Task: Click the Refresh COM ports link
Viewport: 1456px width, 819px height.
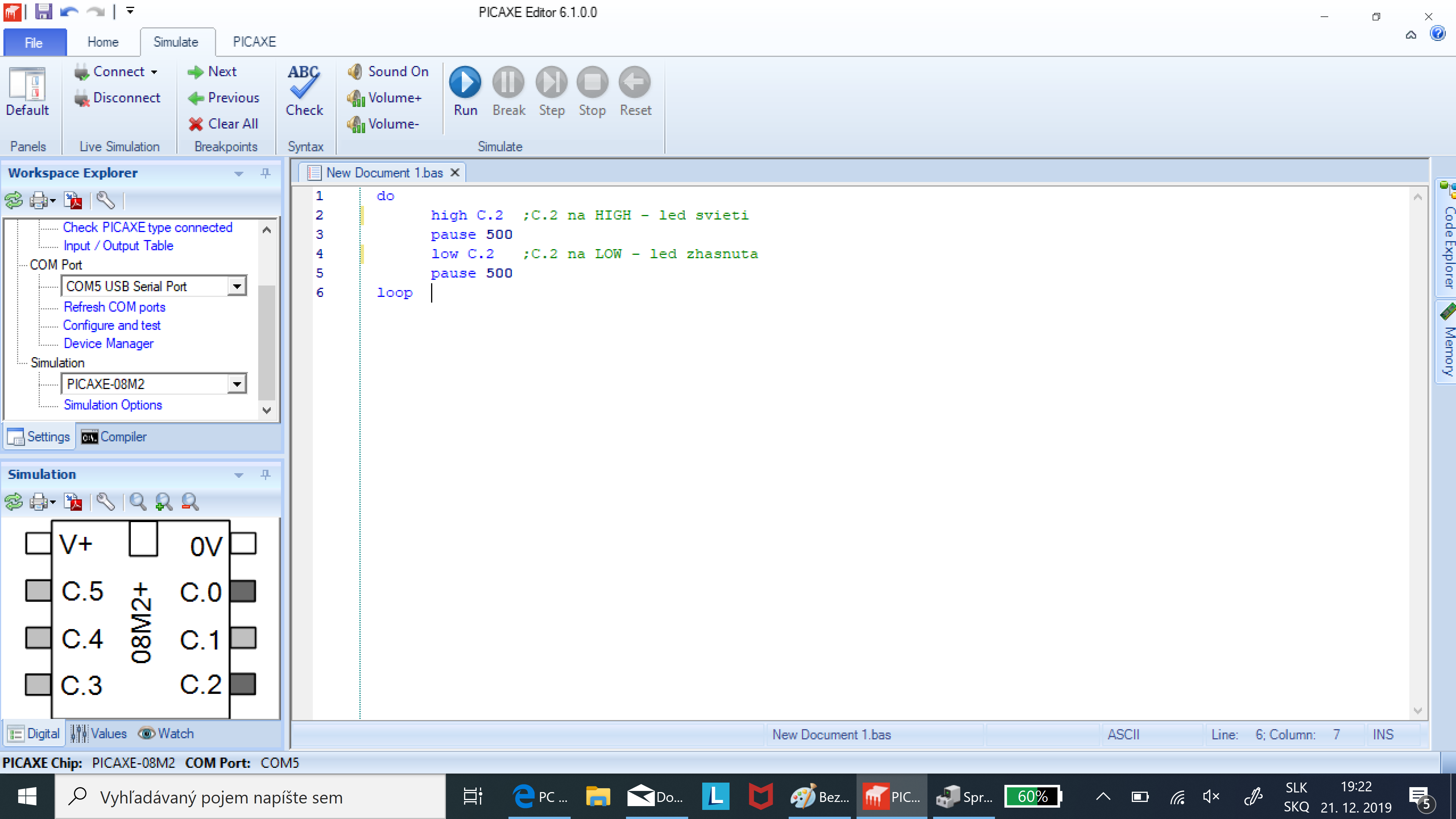Action: click(114, 307)
